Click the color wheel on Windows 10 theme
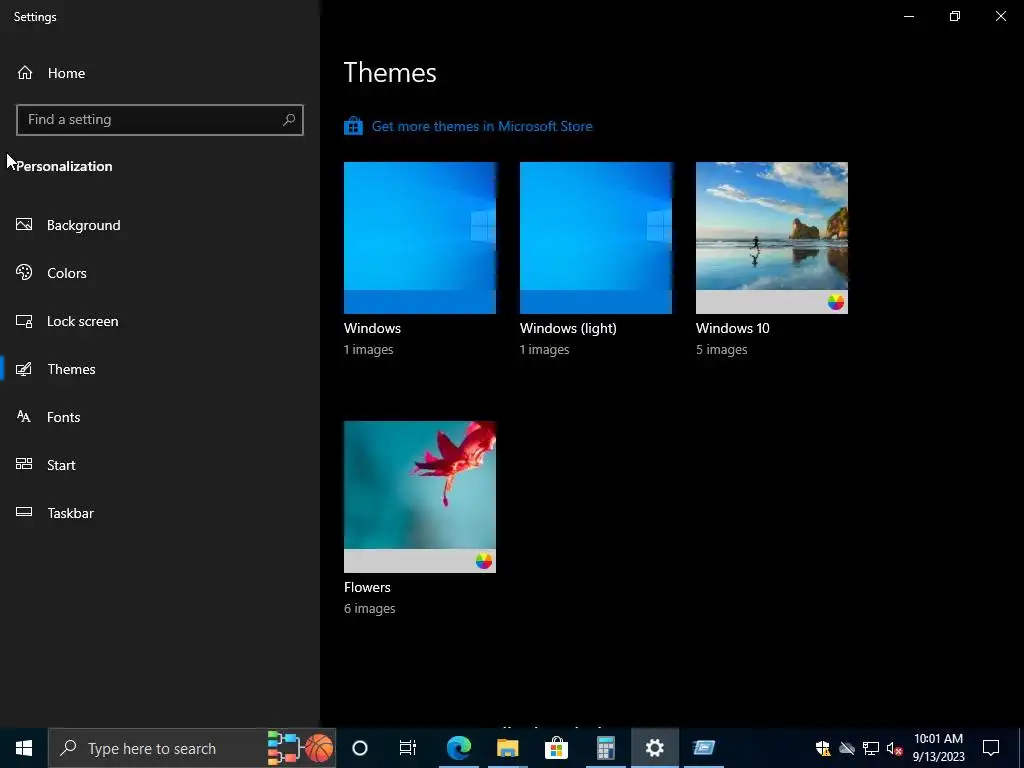Viewport: 1024px width, 768px height. [836, 302]
